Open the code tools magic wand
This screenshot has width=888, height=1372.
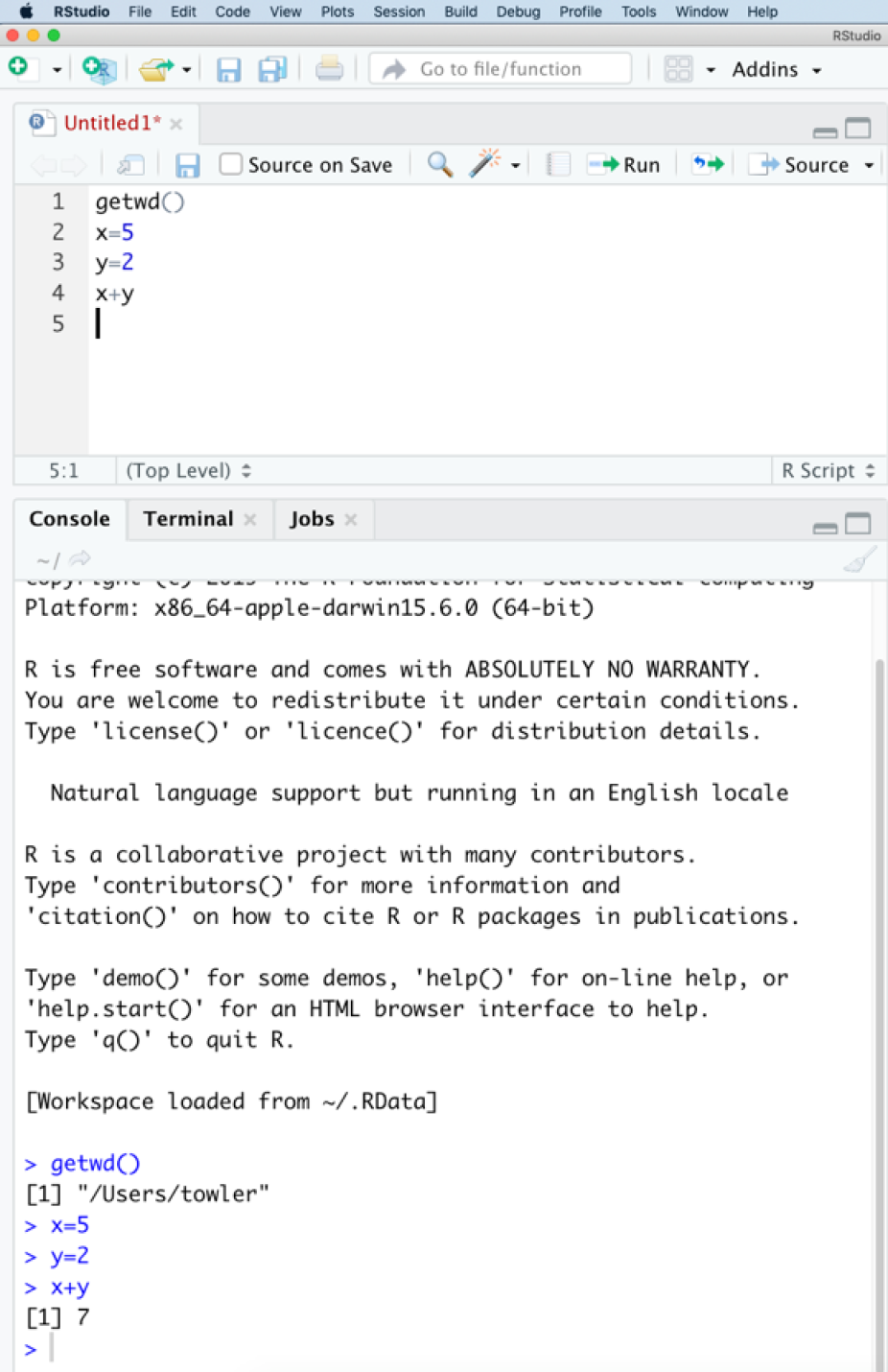click(484, 163)
